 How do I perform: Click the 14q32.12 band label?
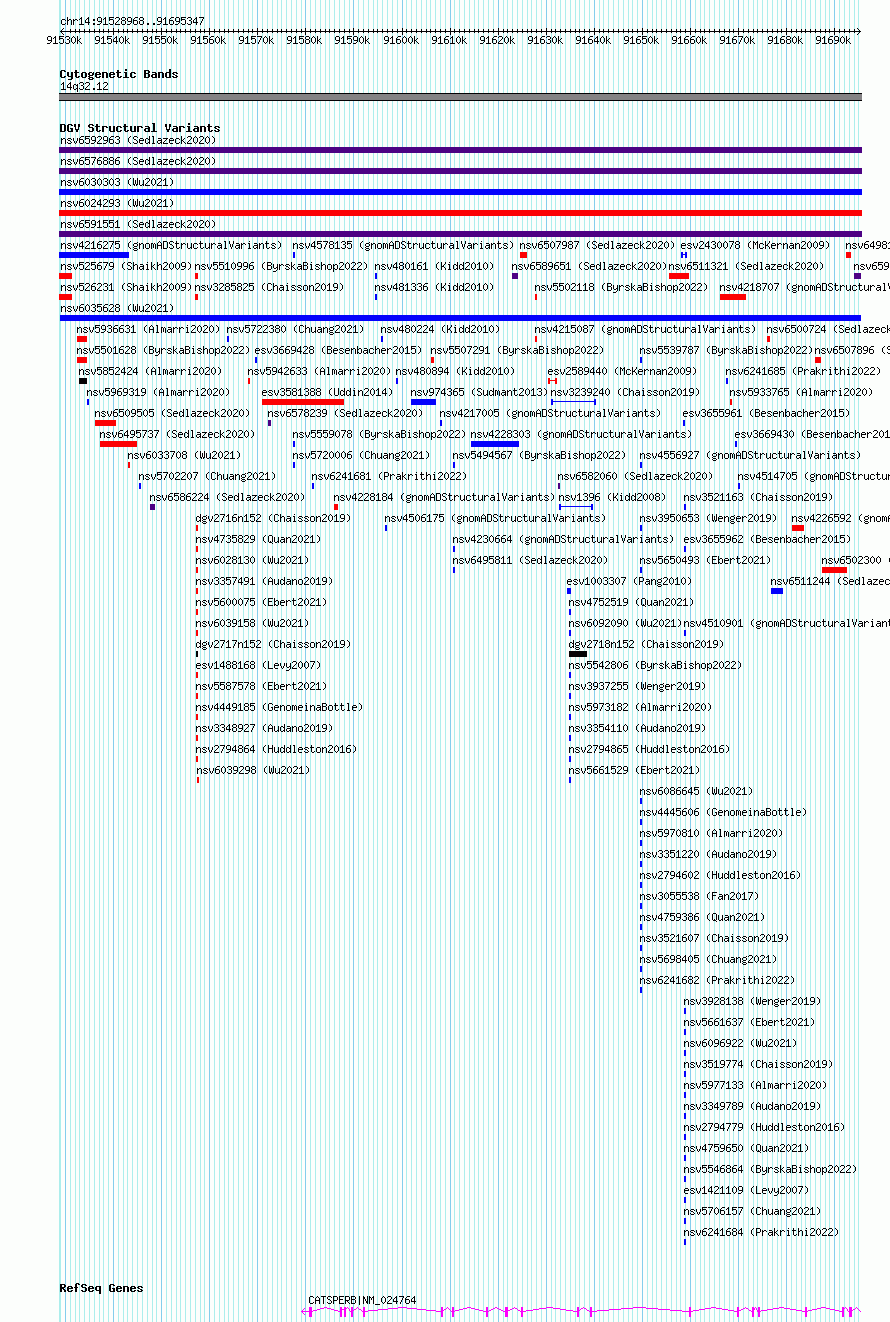[x=84, y=87]
